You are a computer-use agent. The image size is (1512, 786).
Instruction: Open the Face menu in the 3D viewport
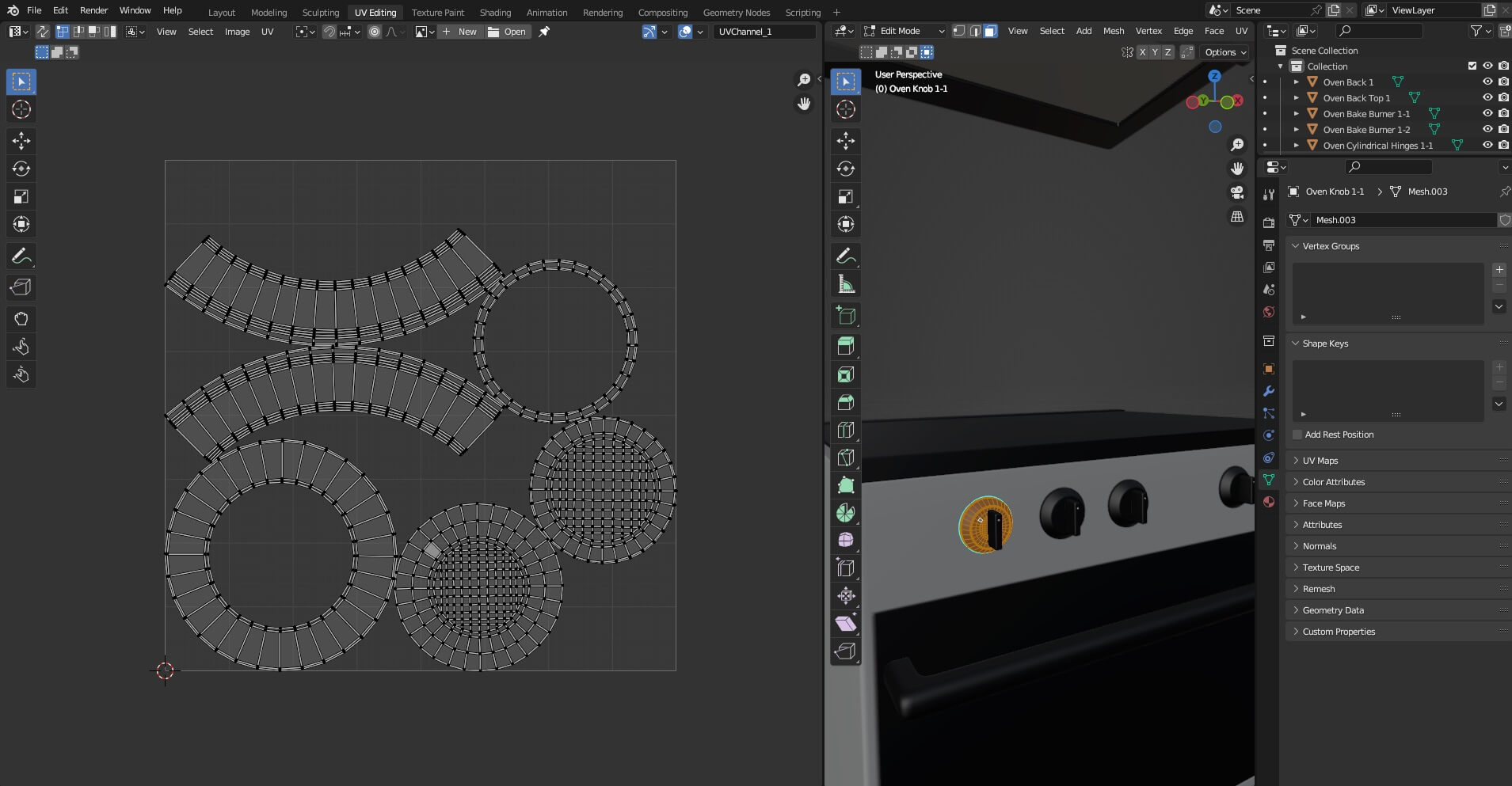[1213, 31]
